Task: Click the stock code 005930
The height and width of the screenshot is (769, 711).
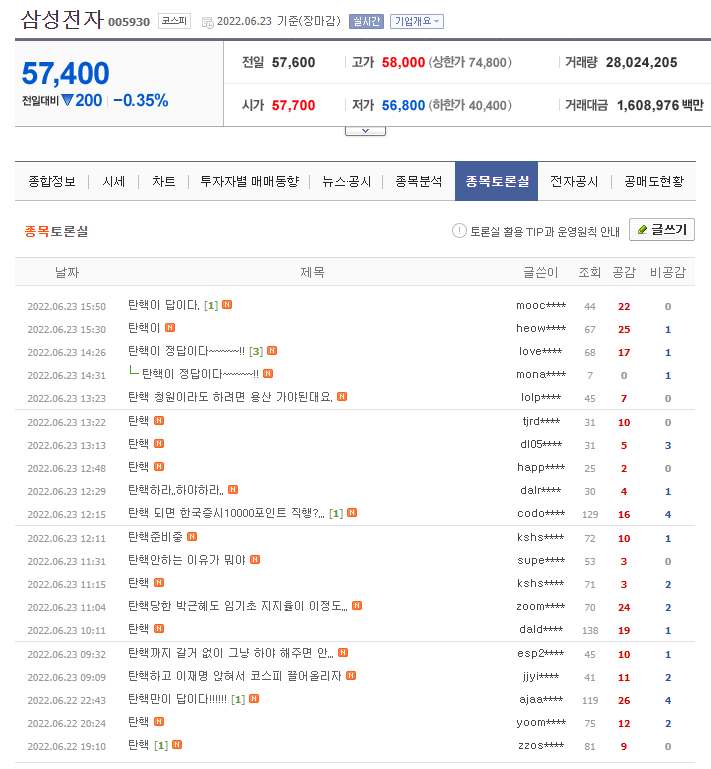Action: click(x=129, y=22)
